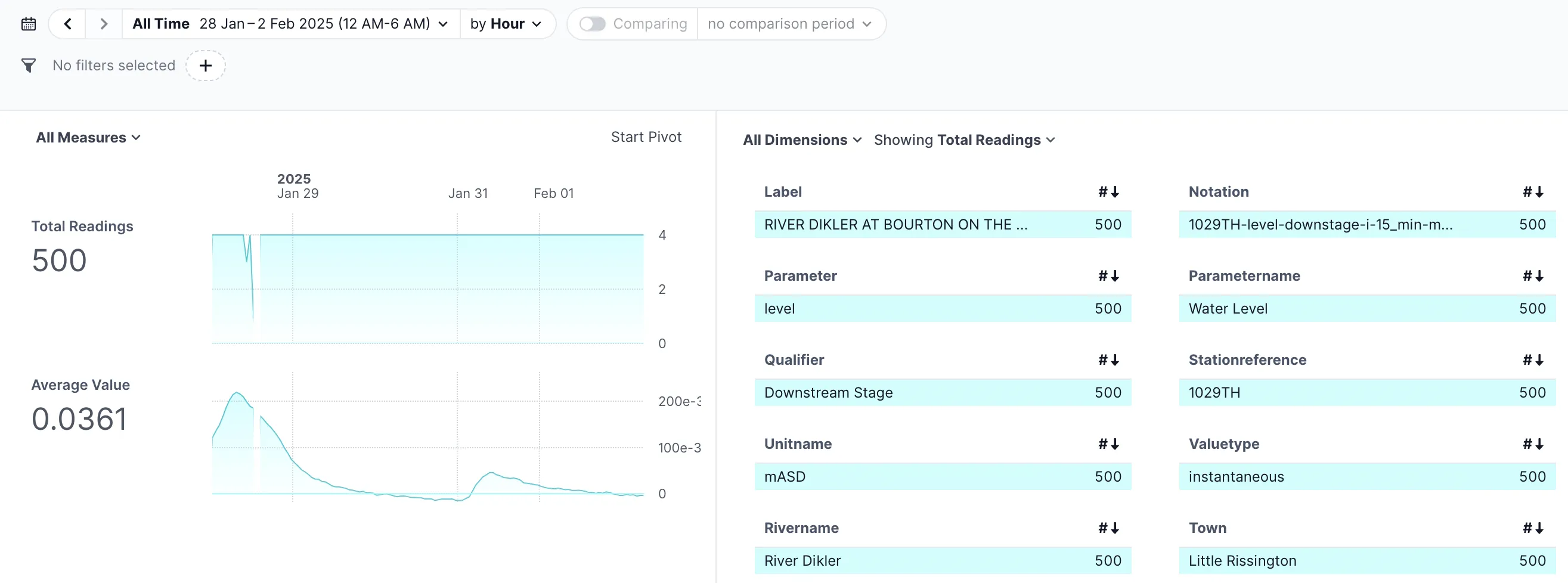1568x583 pixels.
Task: Change the Showing Total Readings measure
Action: 964,140
